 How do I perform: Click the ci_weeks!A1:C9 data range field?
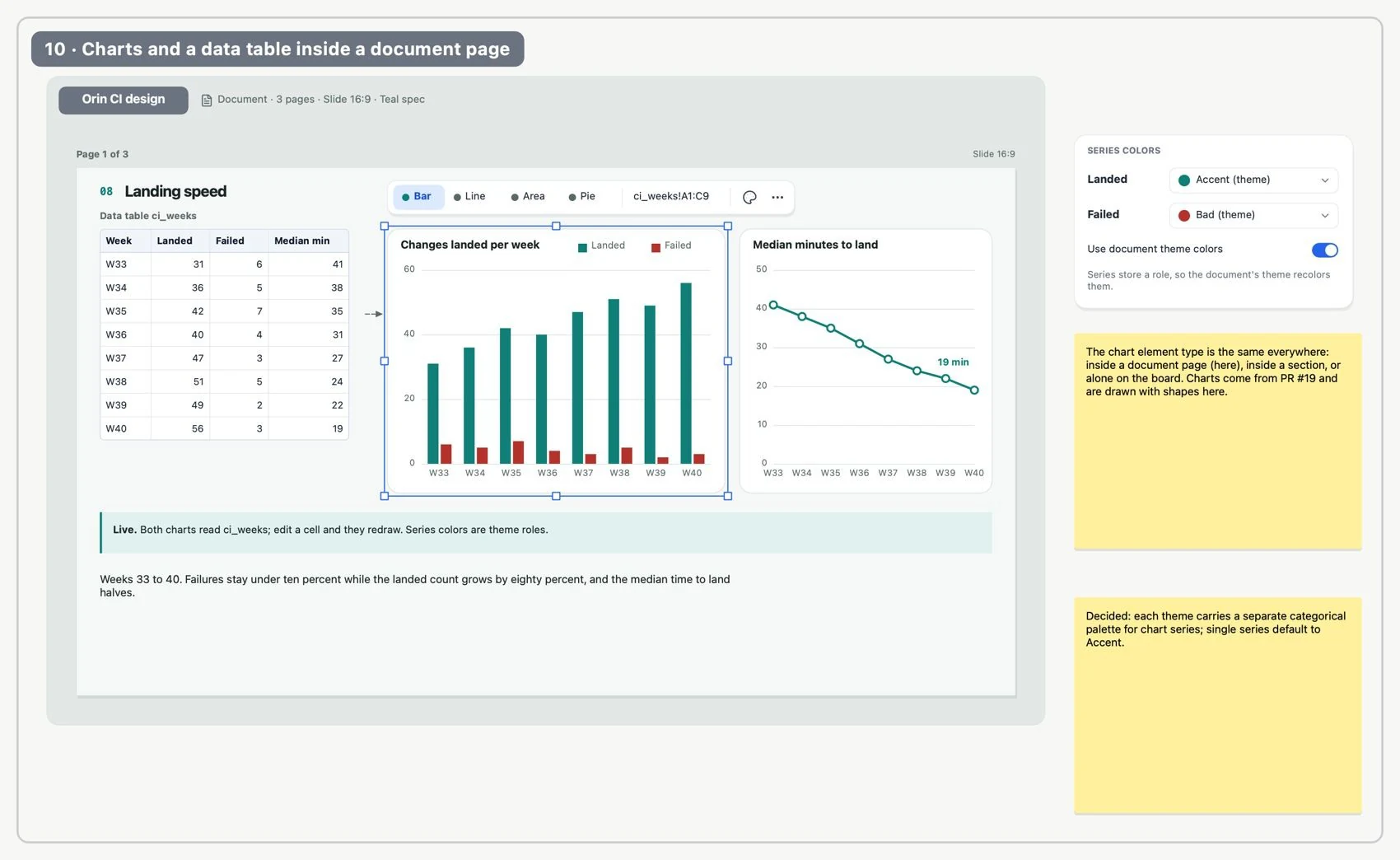671,197
